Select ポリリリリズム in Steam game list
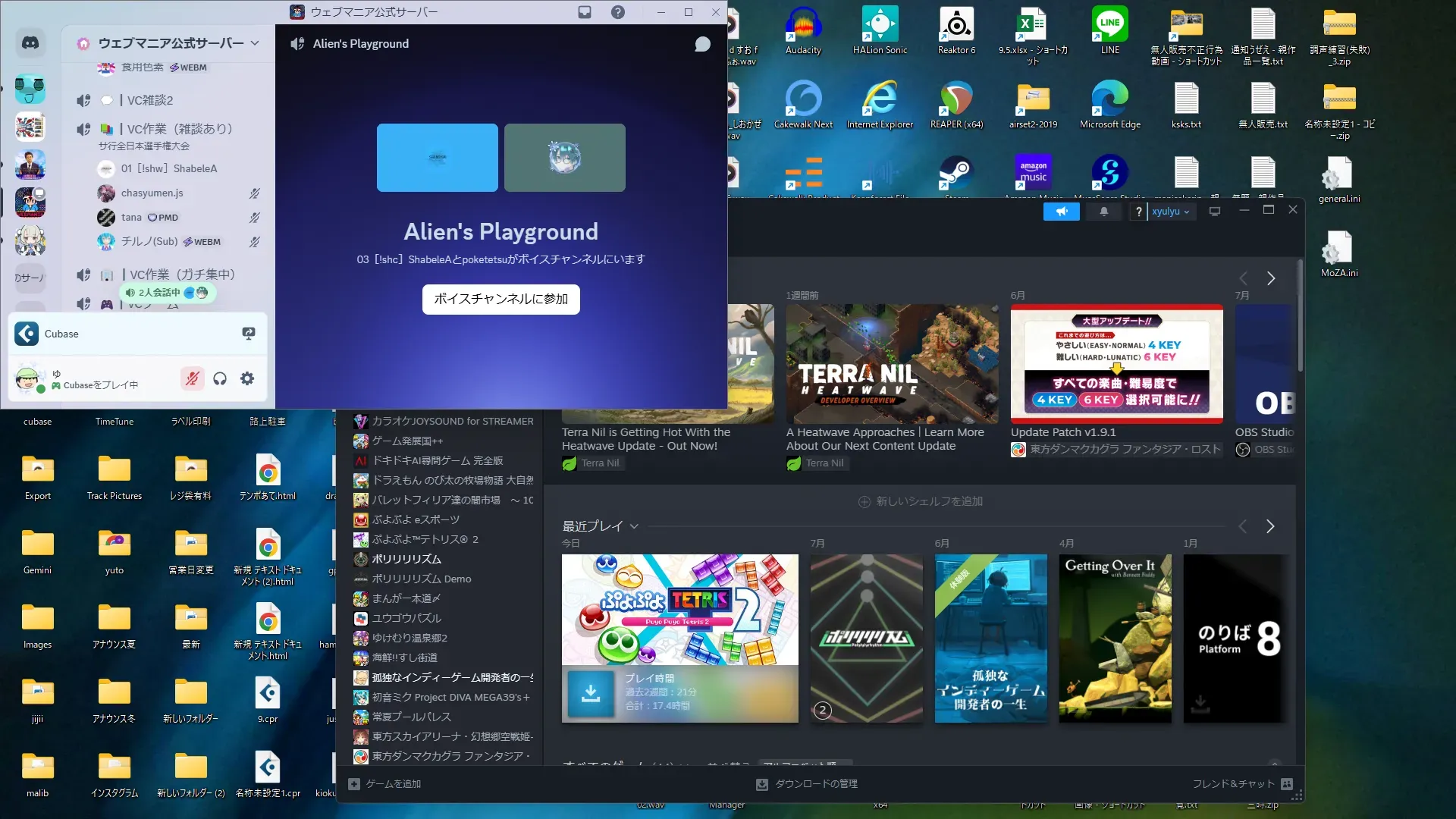This screenshot has width=1456, height=819. tap(406, 559)
